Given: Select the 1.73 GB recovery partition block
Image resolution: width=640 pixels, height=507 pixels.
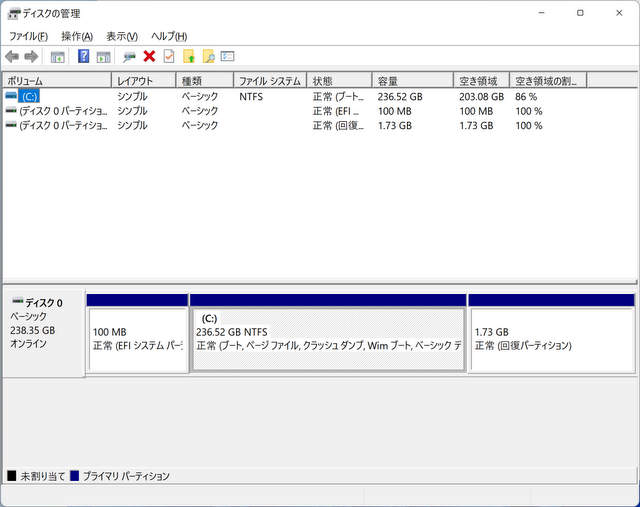Looking at the screenshot, I should [551, 339].
